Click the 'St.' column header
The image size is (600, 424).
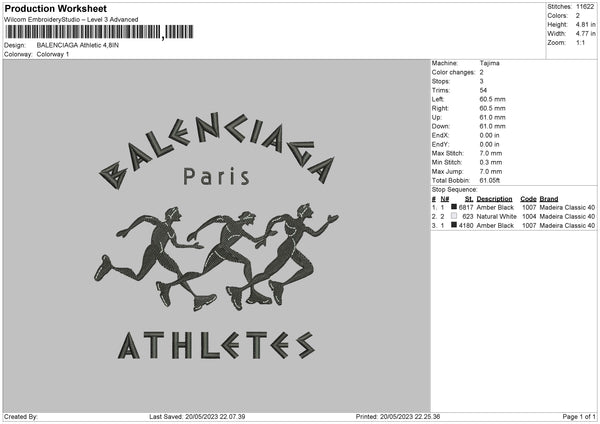[x=469, y=199]
